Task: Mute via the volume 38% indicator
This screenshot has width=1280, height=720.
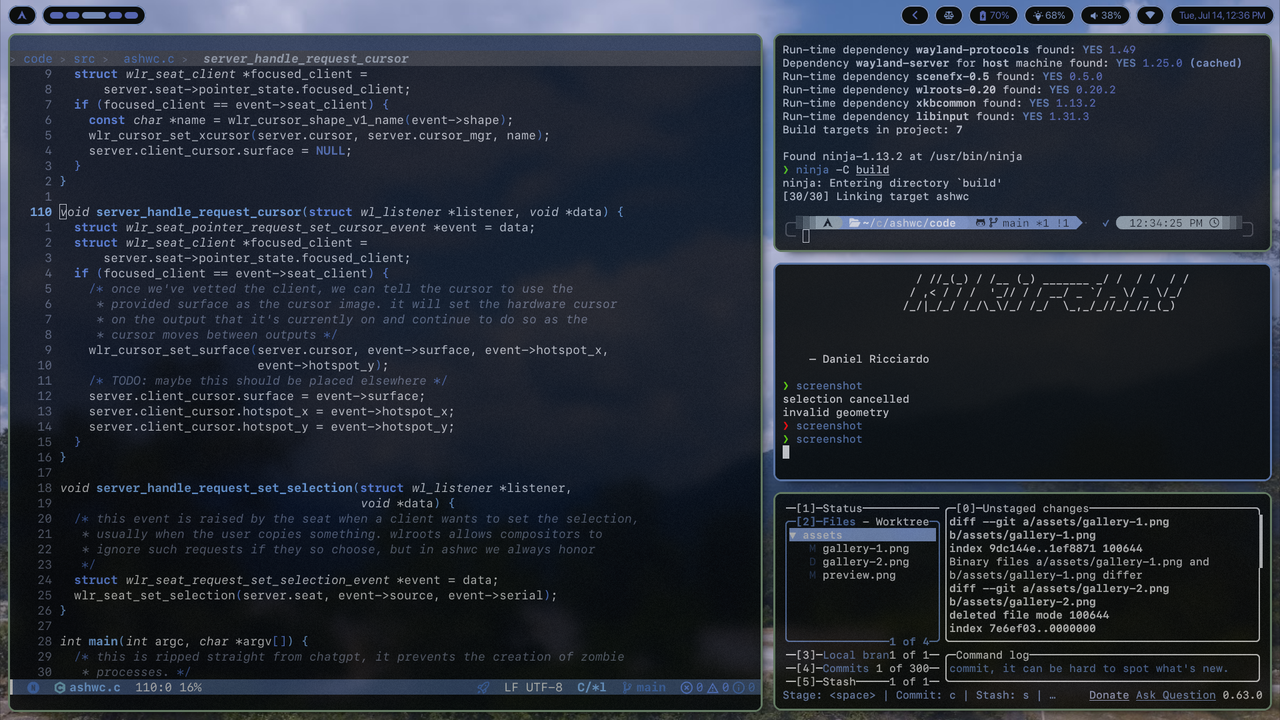Action: (1106, 15)
